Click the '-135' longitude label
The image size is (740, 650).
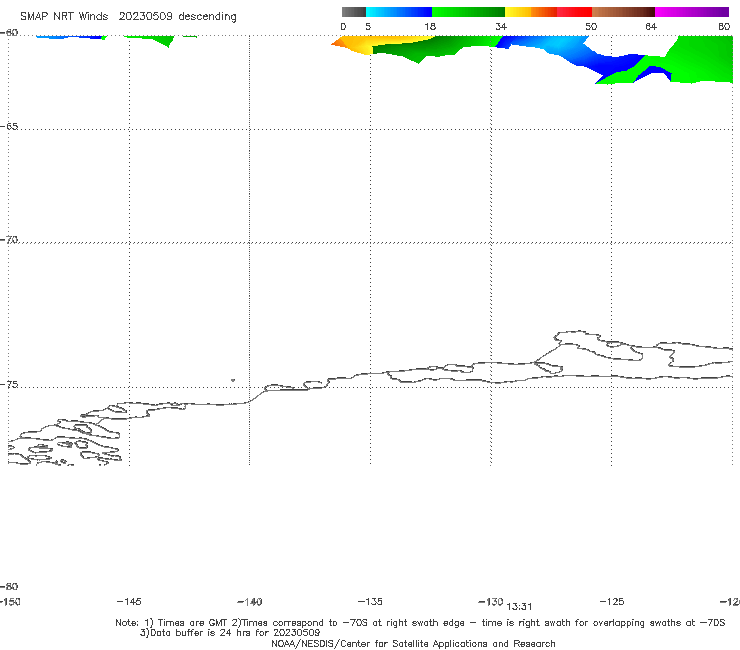click(370, 601)
